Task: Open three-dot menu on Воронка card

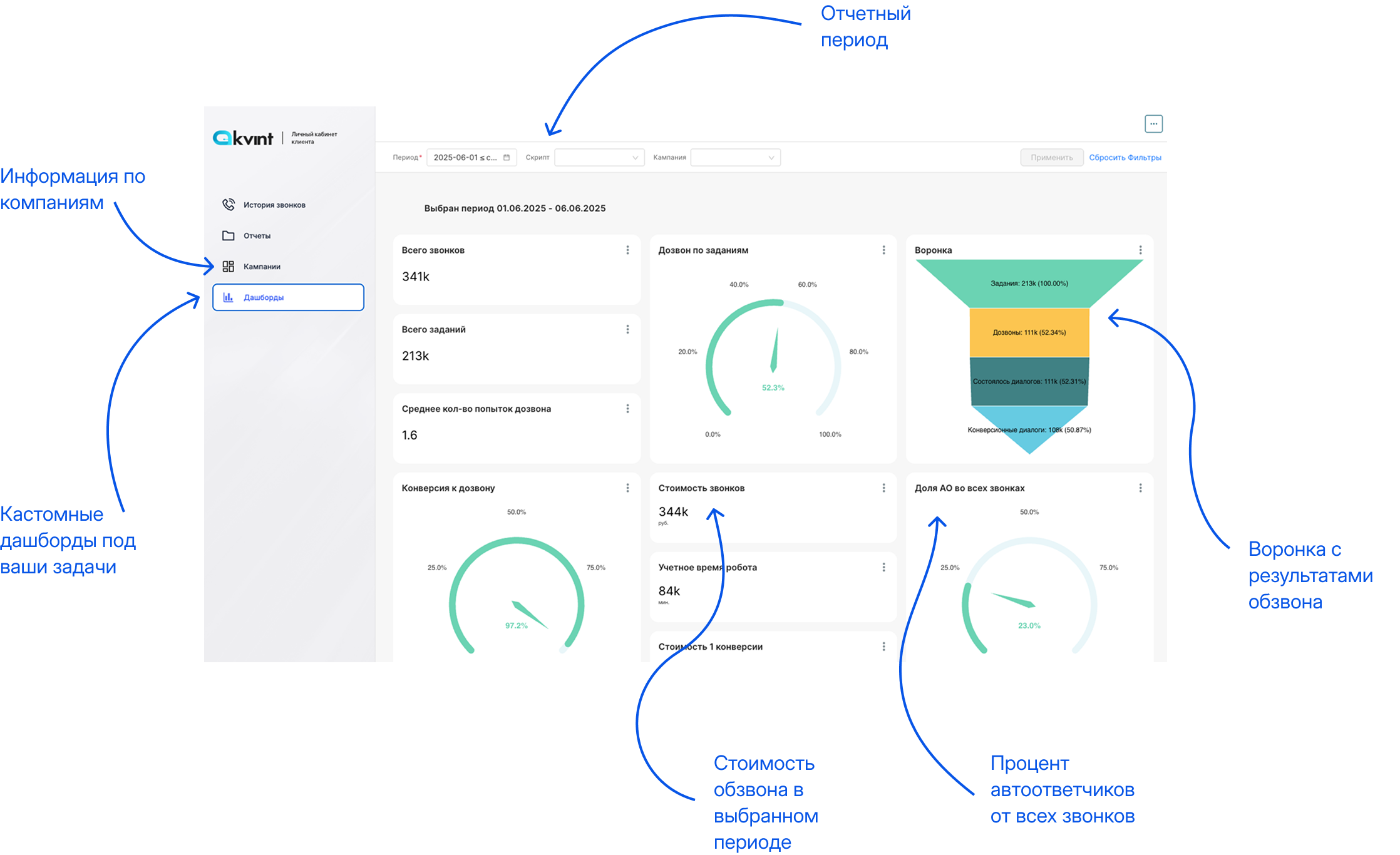Action: tap(1140, 250)
